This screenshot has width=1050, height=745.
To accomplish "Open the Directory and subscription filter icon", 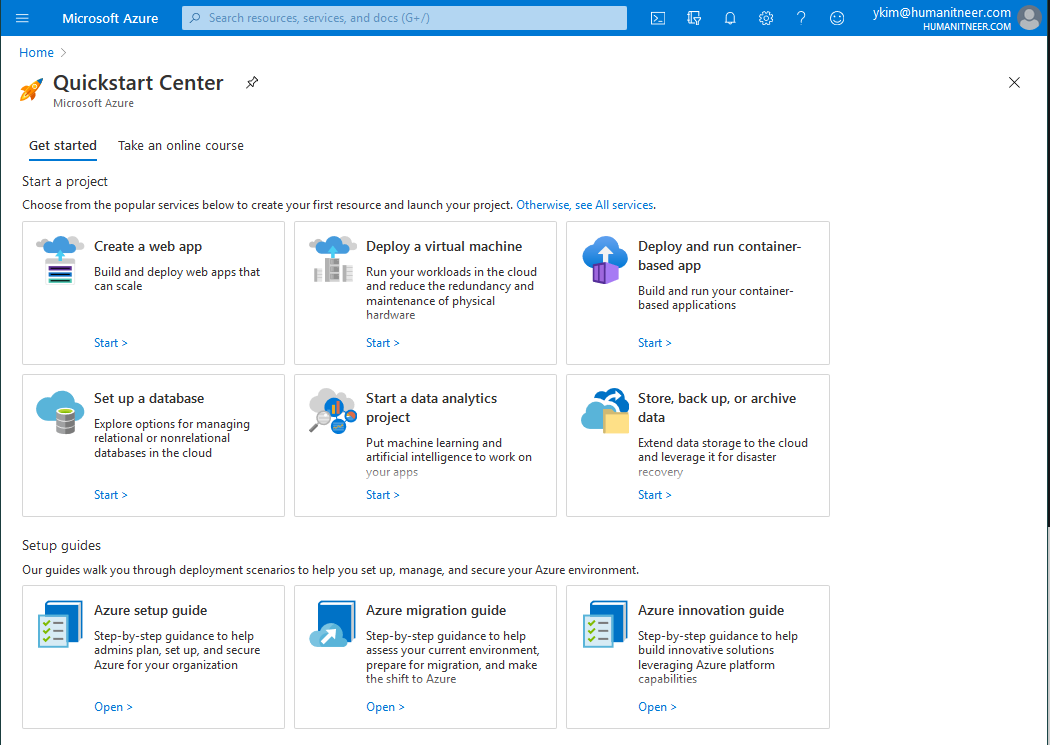I will coord(694,18).
